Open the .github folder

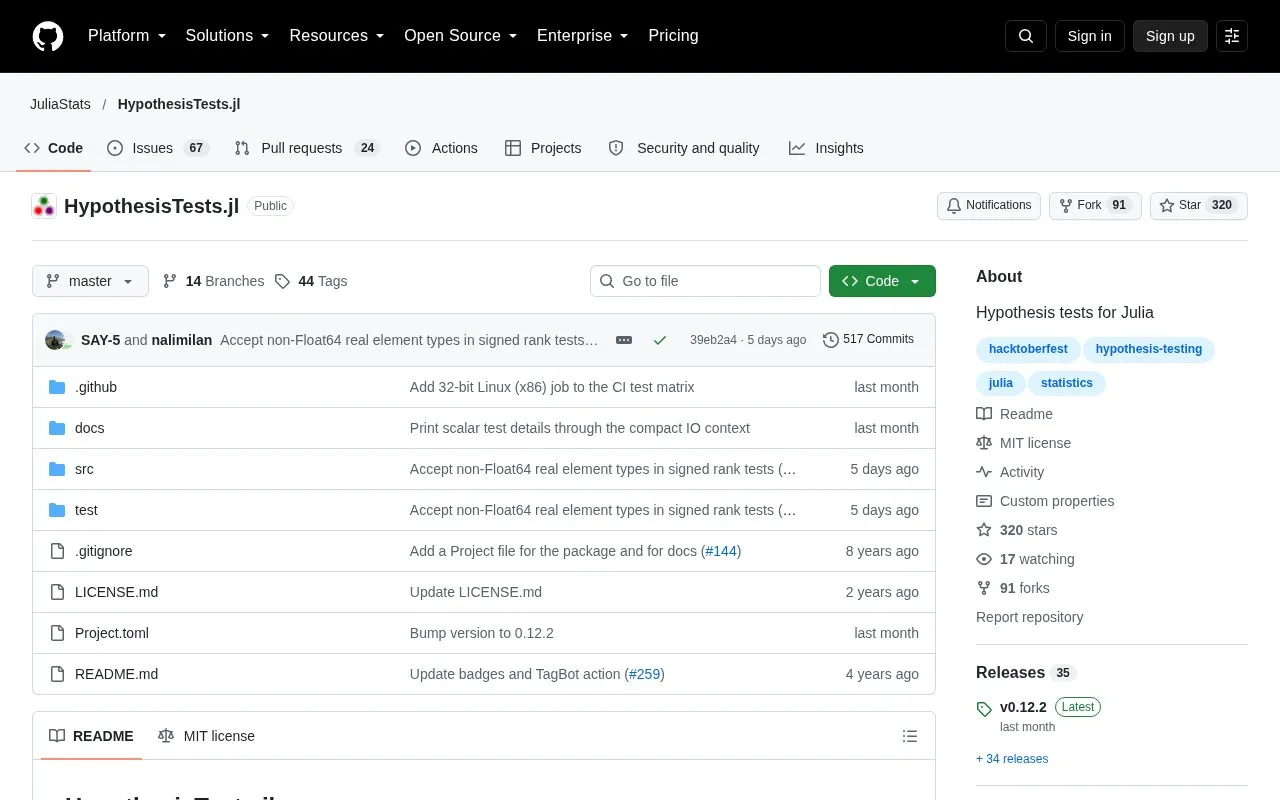click(x=96, y=387)
